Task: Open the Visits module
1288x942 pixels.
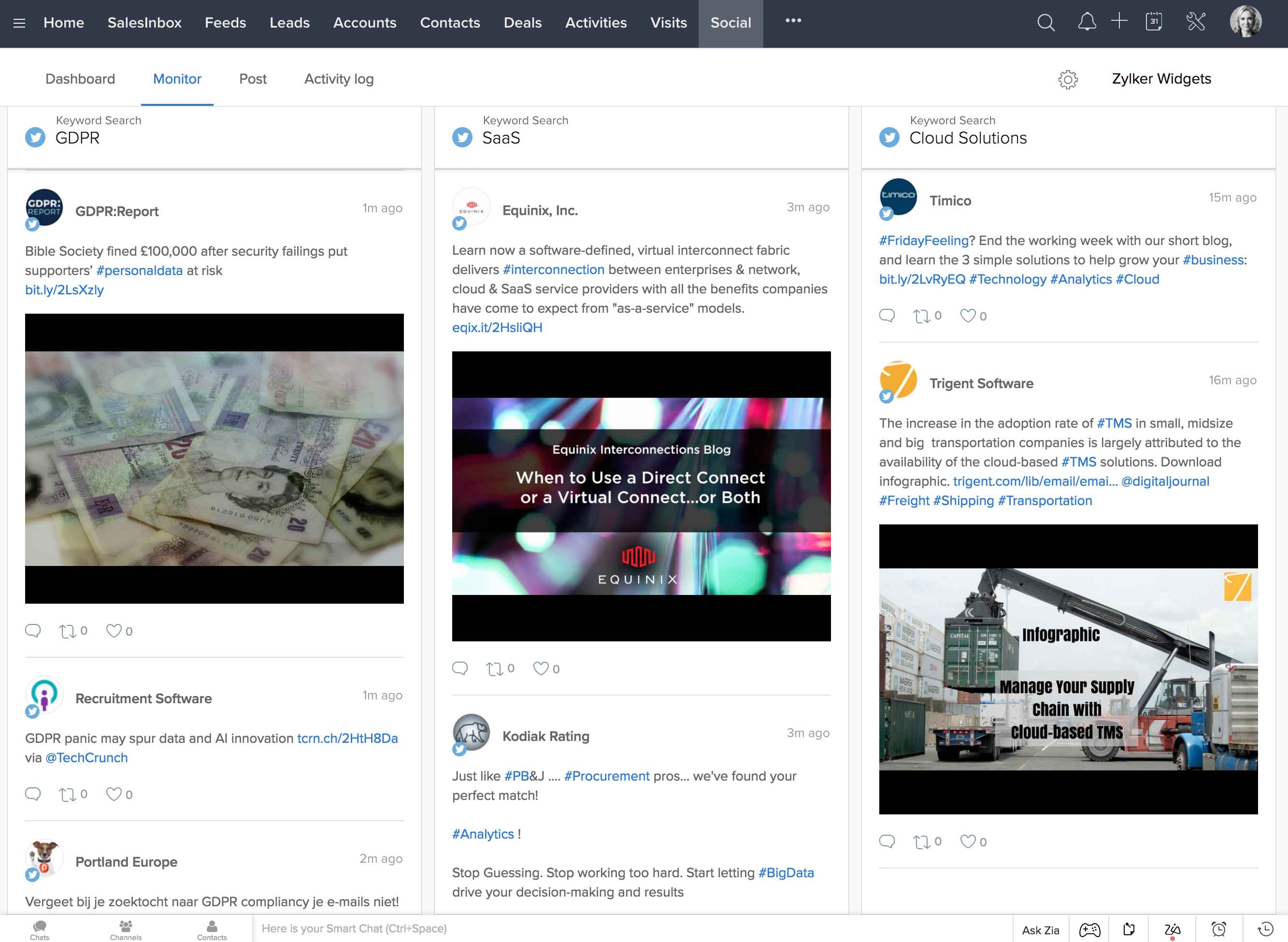Action: [x=669, y=23]
